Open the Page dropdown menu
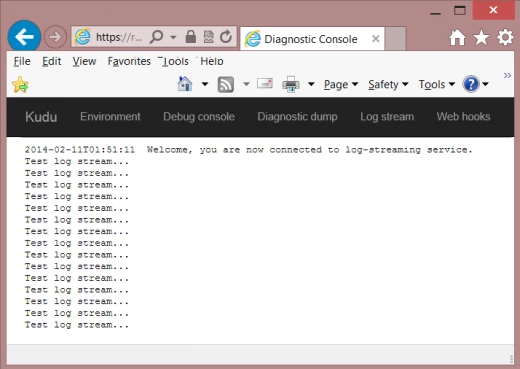520x369 pixels. coord(341,85)
